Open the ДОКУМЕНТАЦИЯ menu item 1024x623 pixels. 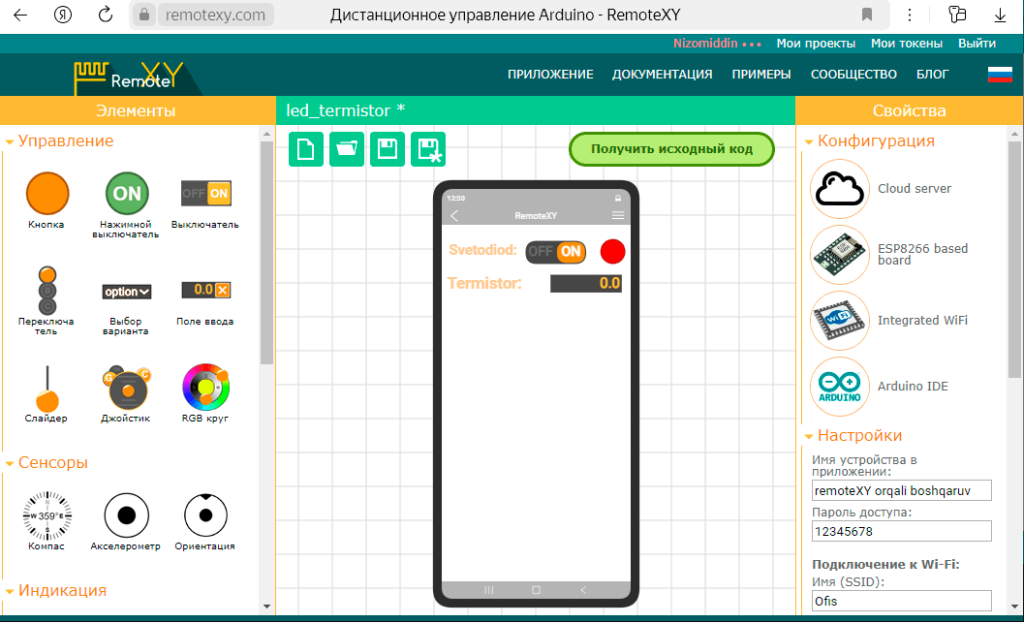662,74
